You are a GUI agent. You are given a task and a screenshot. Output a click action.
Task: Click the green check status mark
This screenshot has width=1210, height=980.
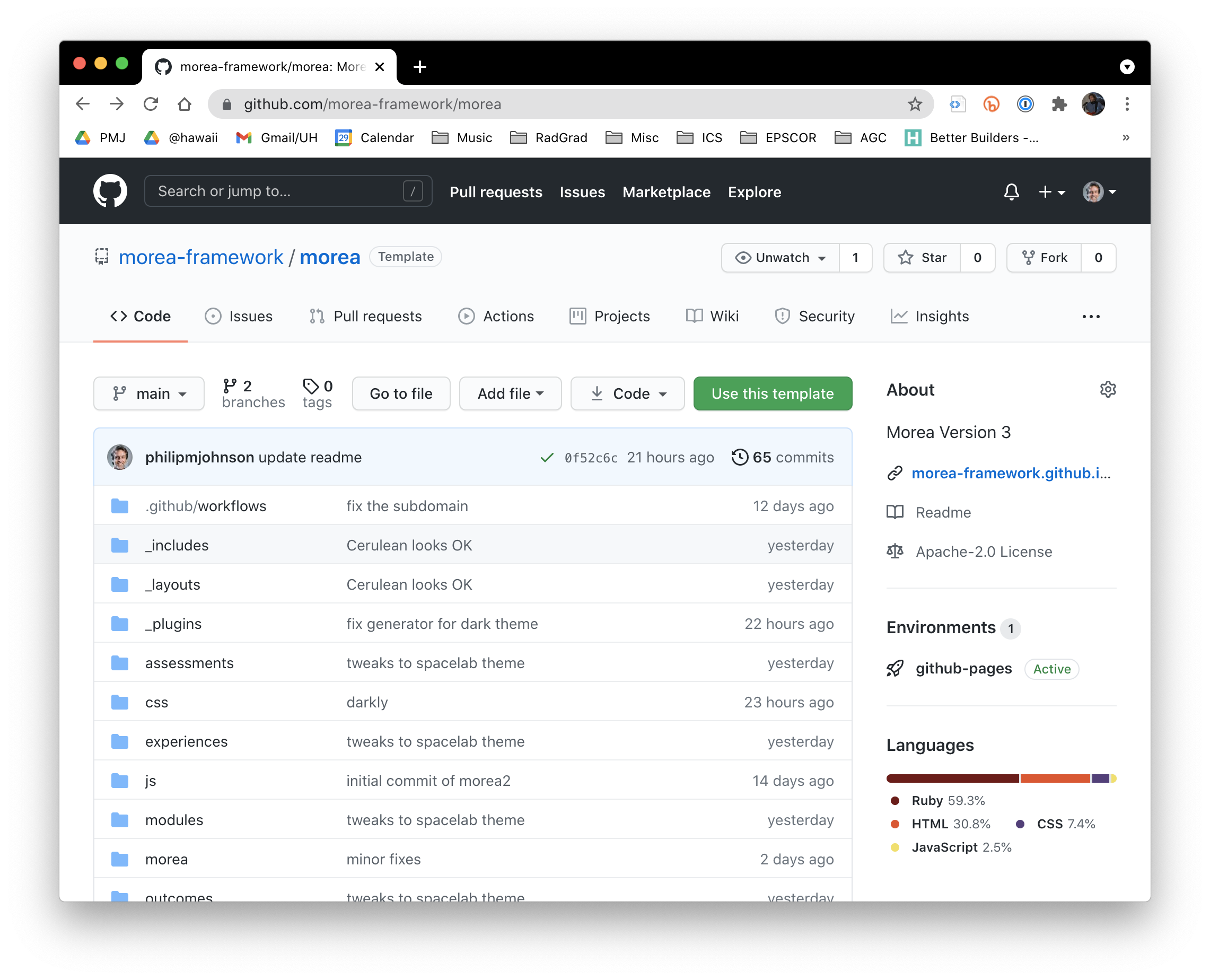(x=546, y=457)
